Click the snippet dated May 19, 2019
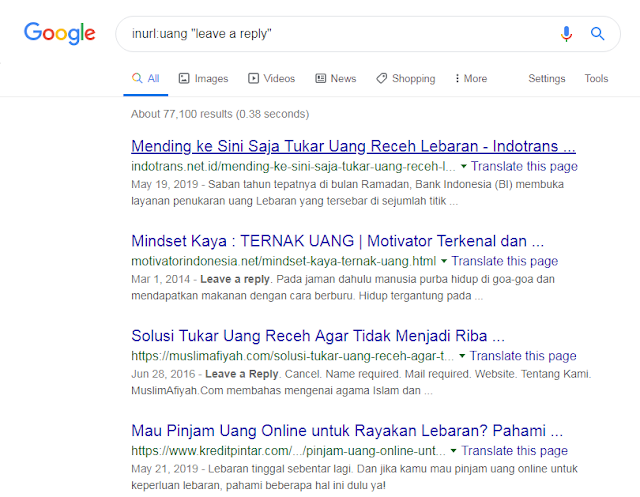This screenshot has width=640, height=497. (347, 193)
